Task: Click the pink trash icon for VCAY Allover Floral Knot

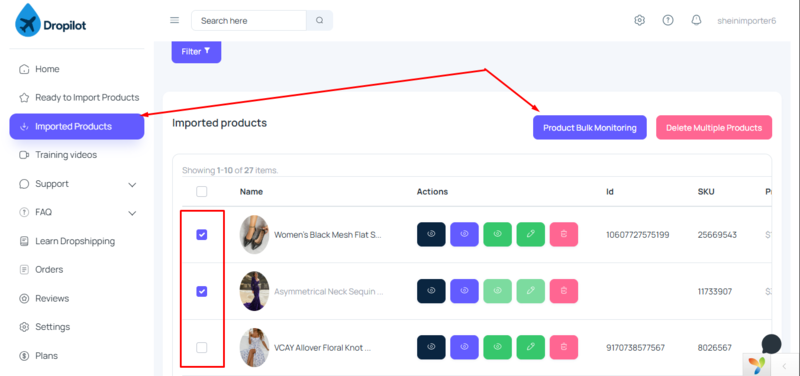Action: (564, 347)
